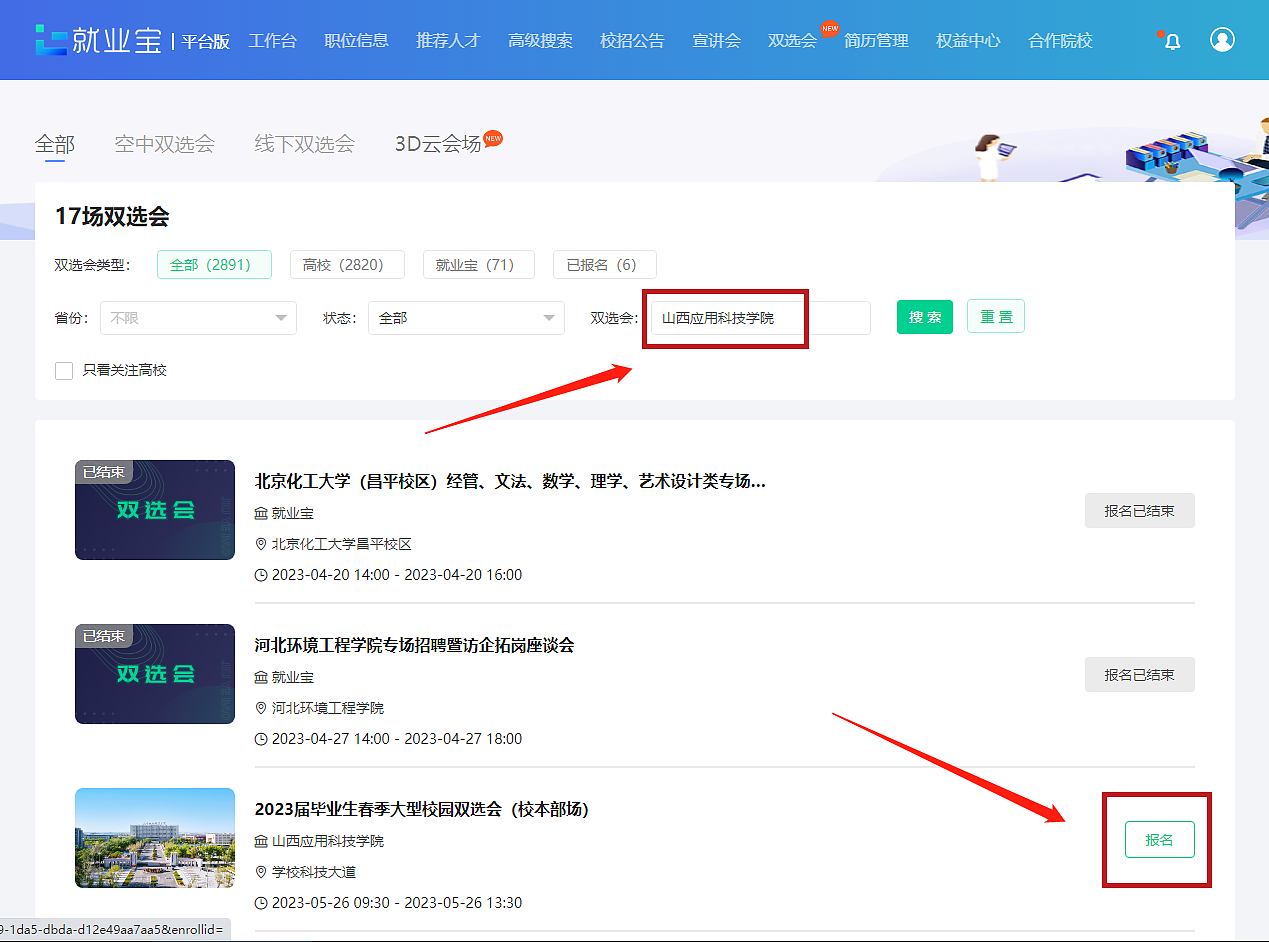Open 简历管理 in the top navigation
This screenshot has height=942, width=1269.
click(x=876, y=41)
